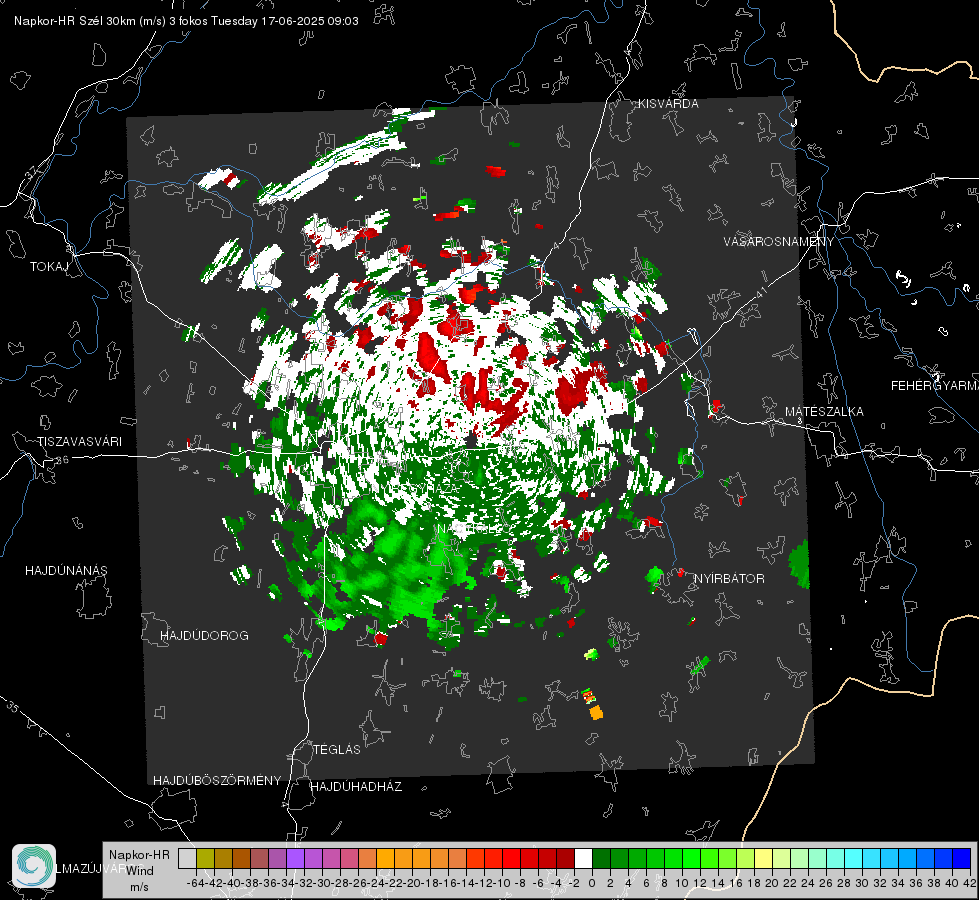Select the MÁTÉSZALKA city label
The height and width of the screenshot is (900, 979).
(824, 412)
